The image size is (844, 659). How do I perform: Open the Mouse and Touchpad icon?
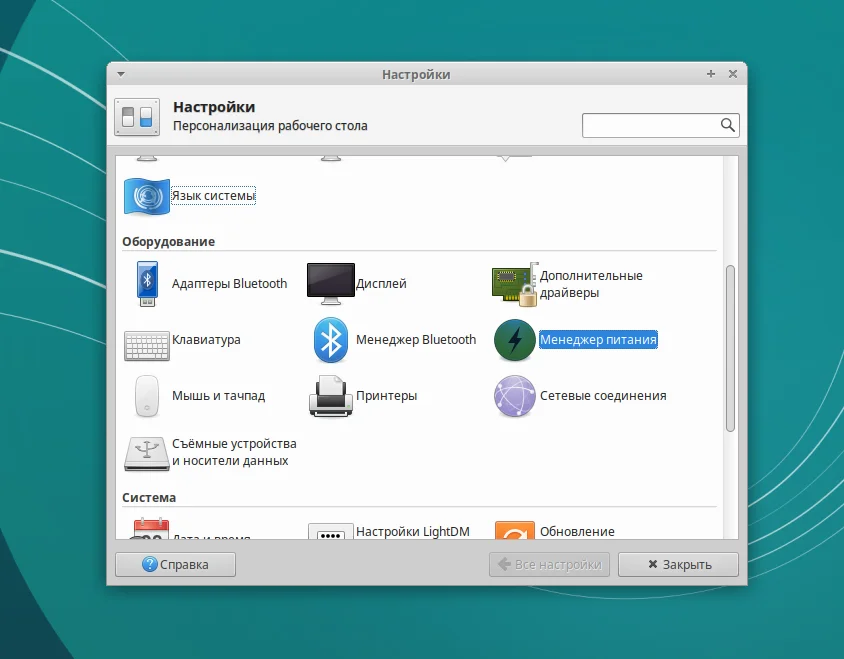click(x=147, y=396)
